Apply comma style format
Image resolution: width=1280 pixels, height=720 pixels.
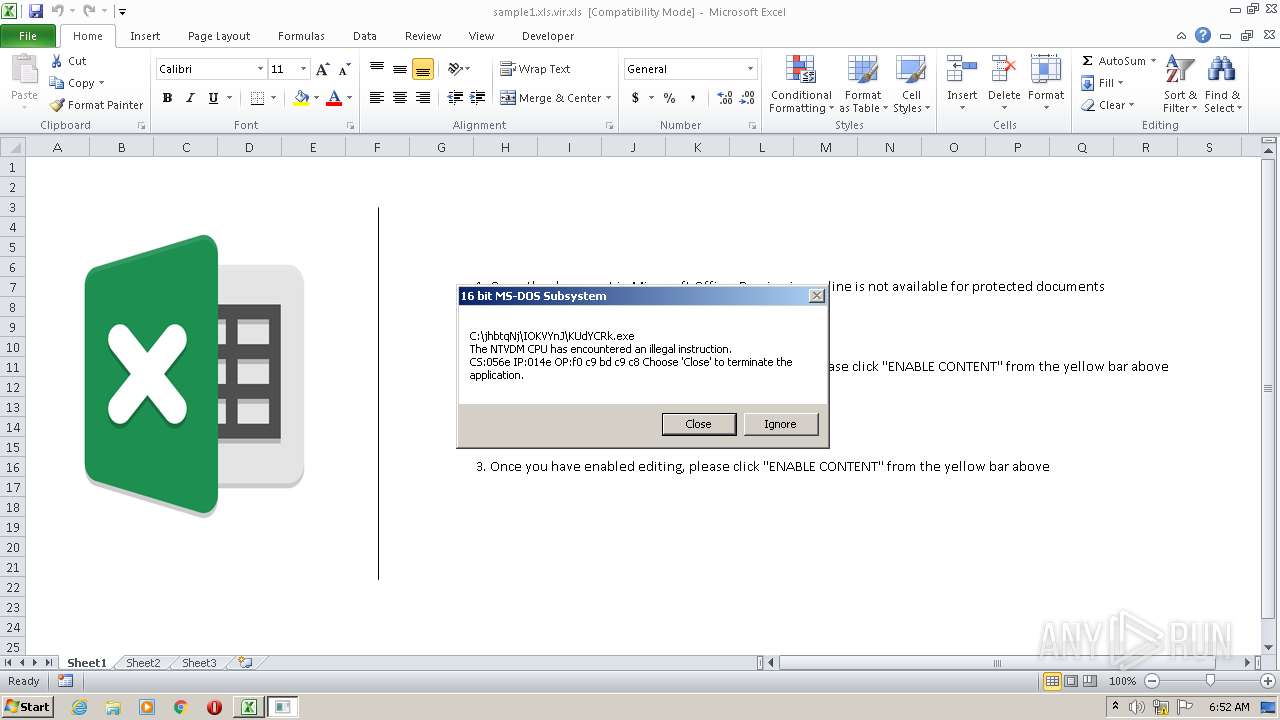tap(692, 98)
